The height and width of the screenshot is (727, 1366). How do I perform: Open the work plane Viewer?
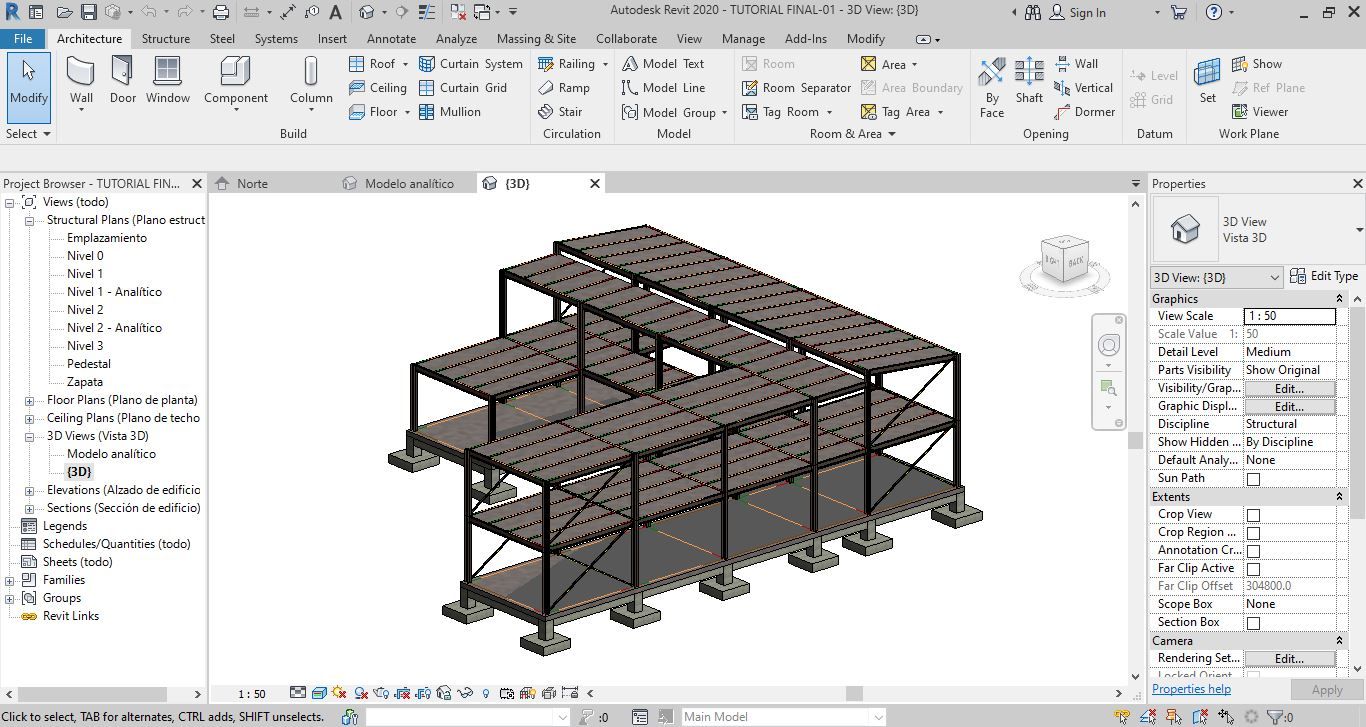pos(1260,112)
